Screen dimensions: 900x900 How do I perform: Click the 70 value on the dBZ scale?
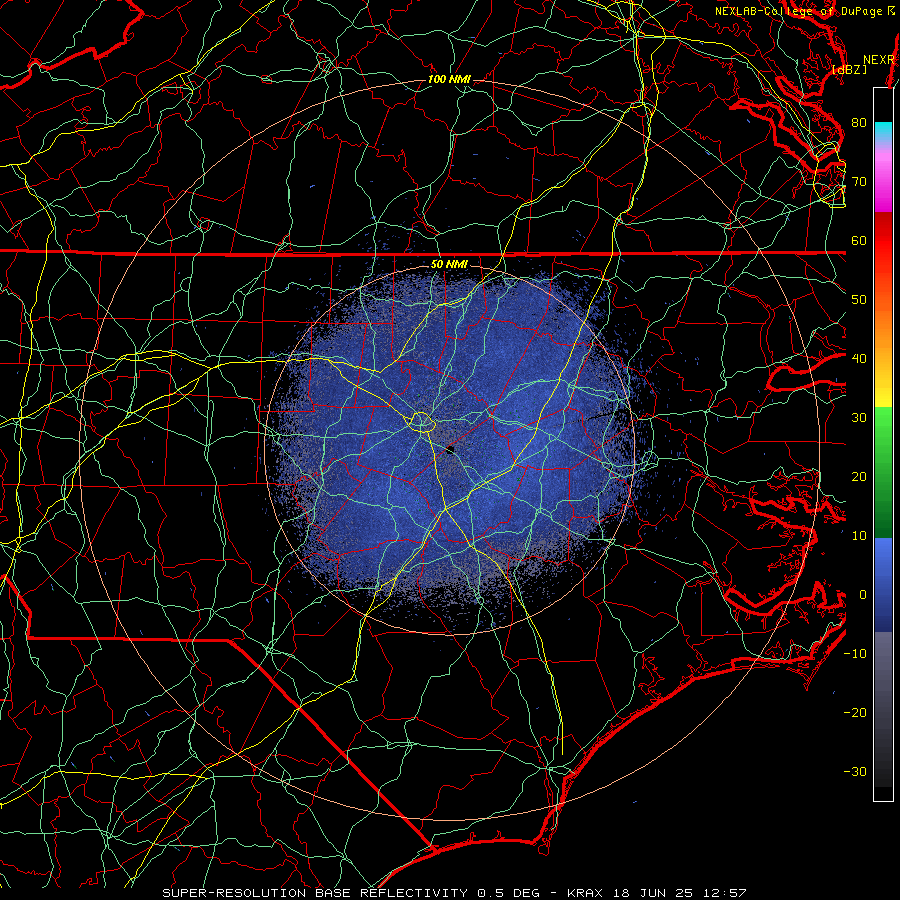[x=859, y=181]
